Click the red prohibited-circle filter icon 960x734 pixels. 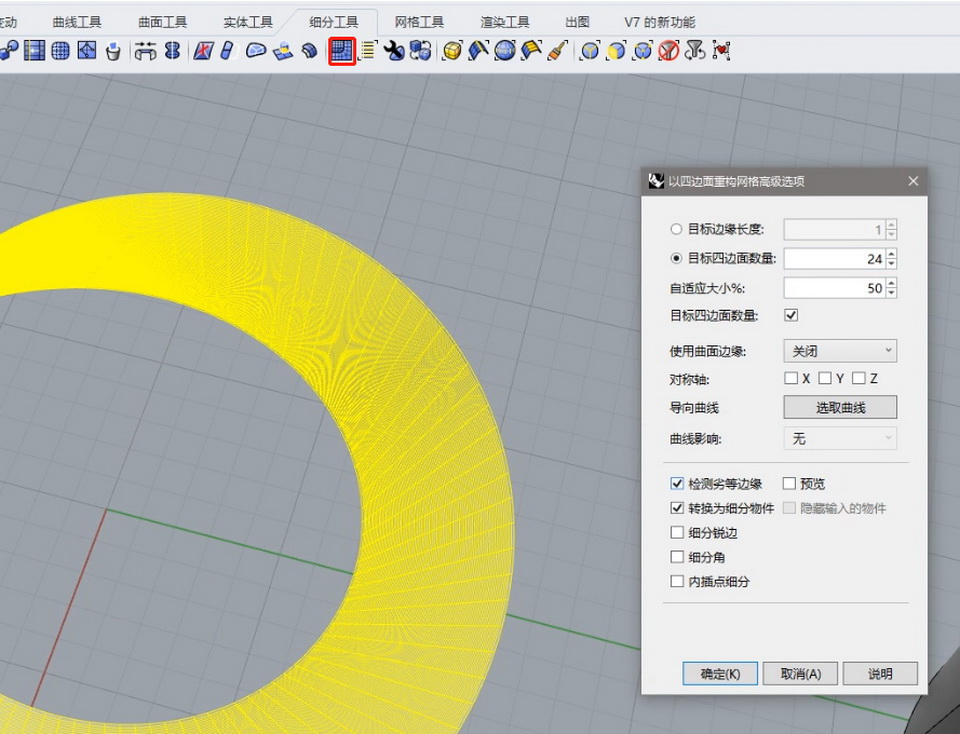coord(669,50)
